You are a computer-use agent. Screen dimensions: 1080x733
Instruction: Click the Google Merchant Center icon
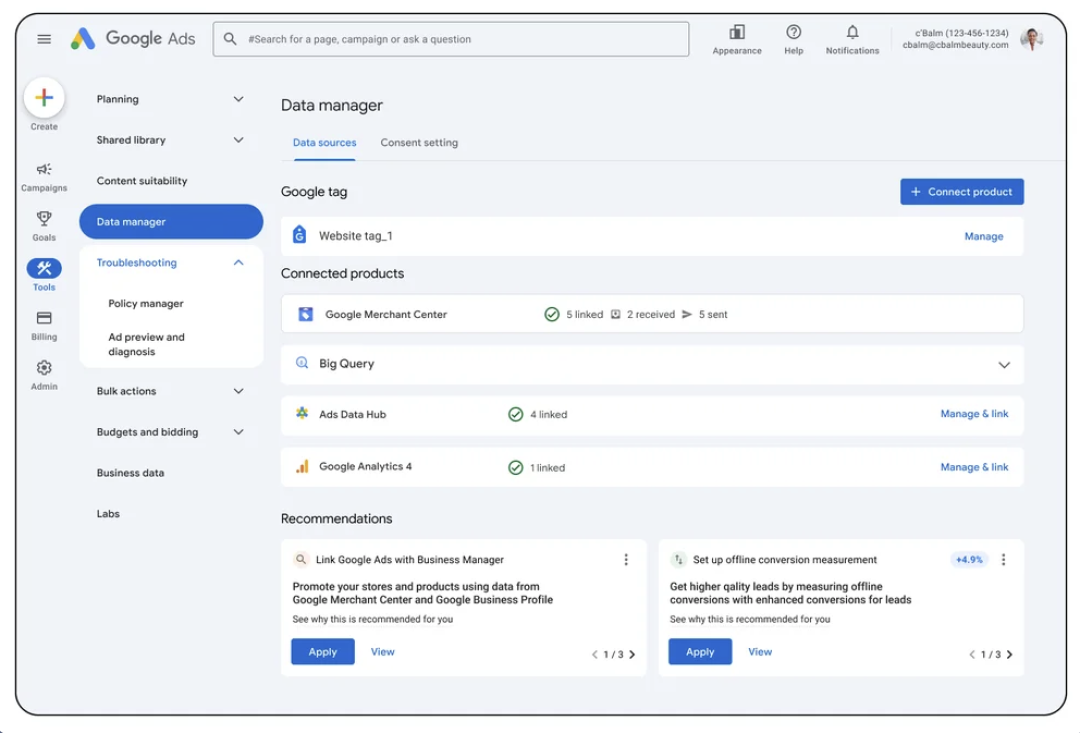click(x=305, y=314)
